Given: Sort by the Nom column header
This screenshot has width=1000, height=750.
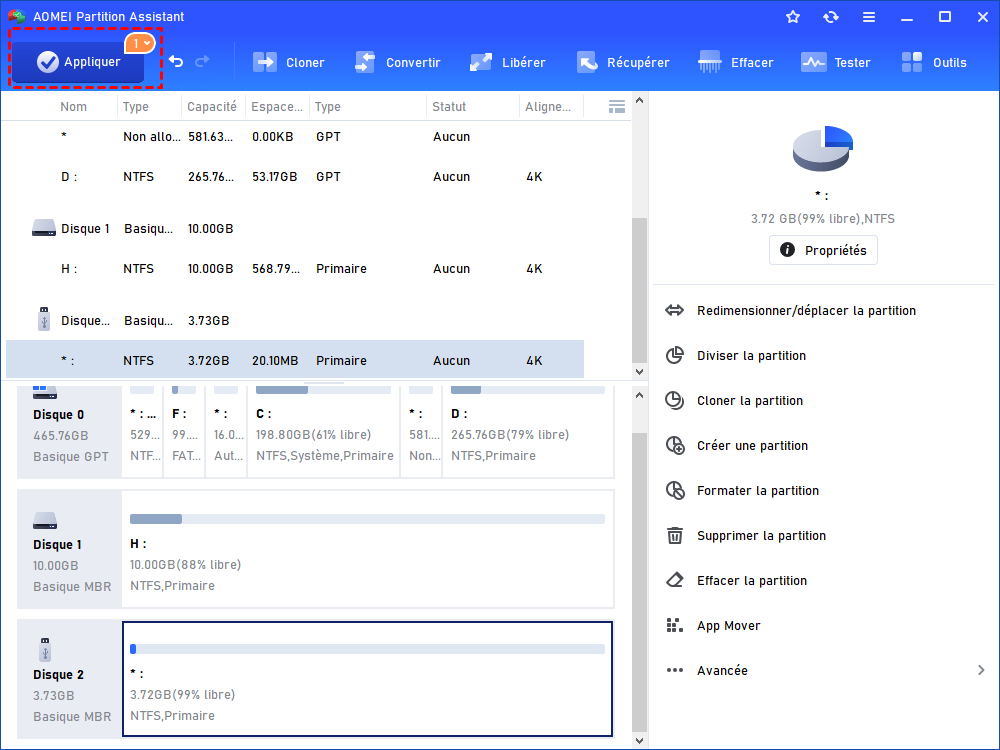Looking at the screenshot, I should pyautogui.click(x=73, y=107).
